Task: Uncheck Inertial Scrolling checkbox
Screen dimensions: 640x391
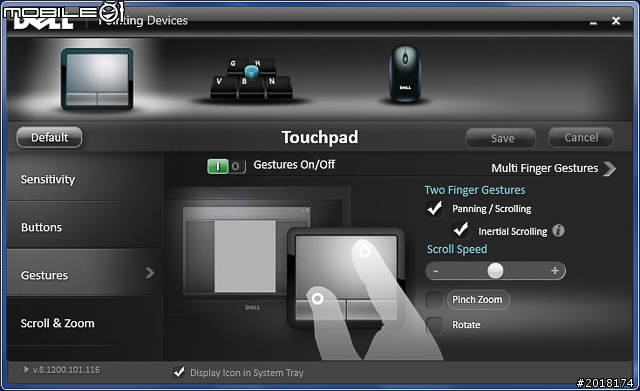Action: coord(461,230)
